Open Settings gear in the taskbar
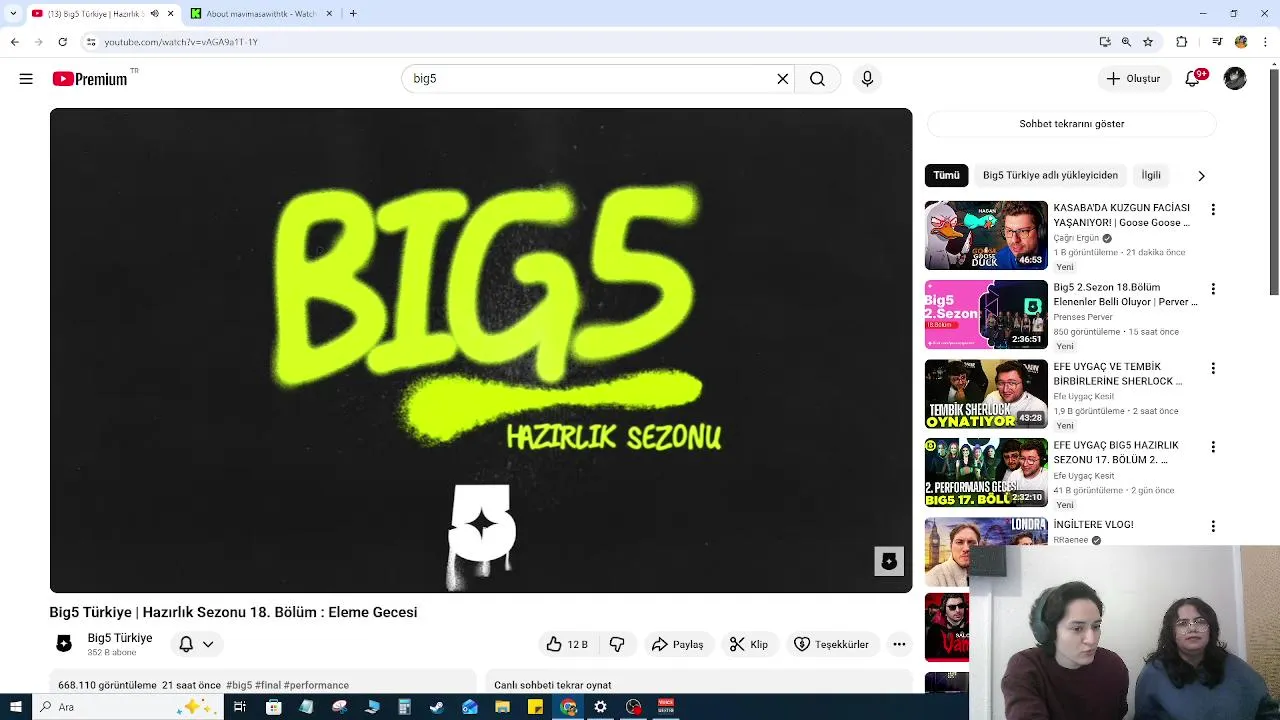The width and height of the screenshot is (1280, 720). pyautogui.click(x=600, y=707)
